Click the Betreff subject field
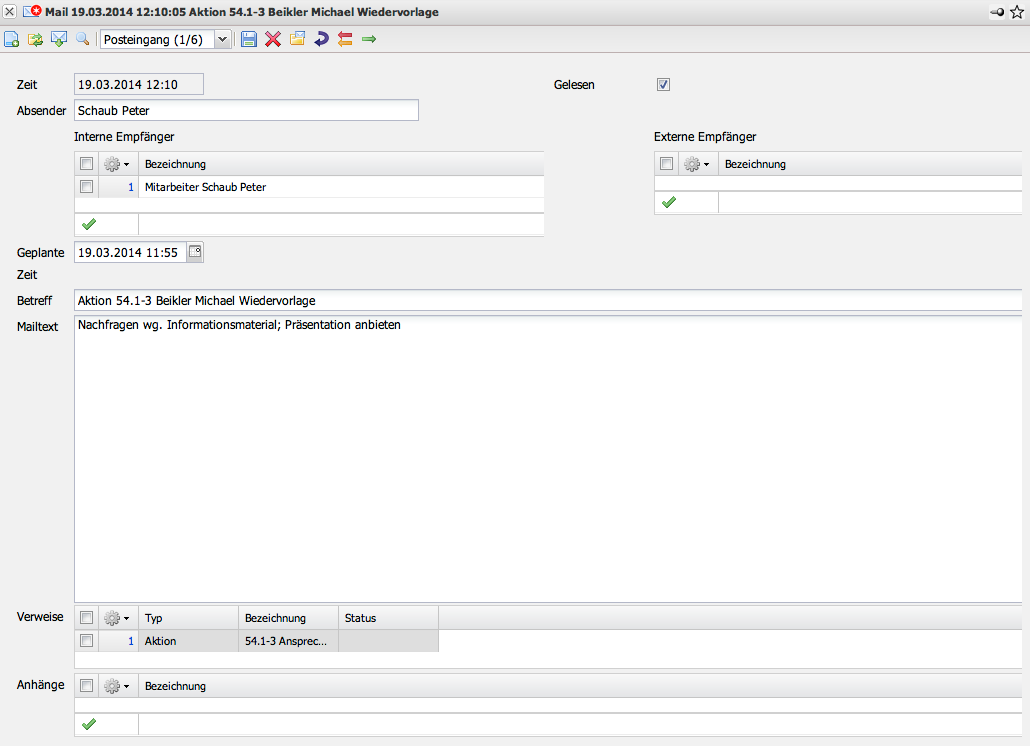 pyautogui.click(x=548, y=300)
